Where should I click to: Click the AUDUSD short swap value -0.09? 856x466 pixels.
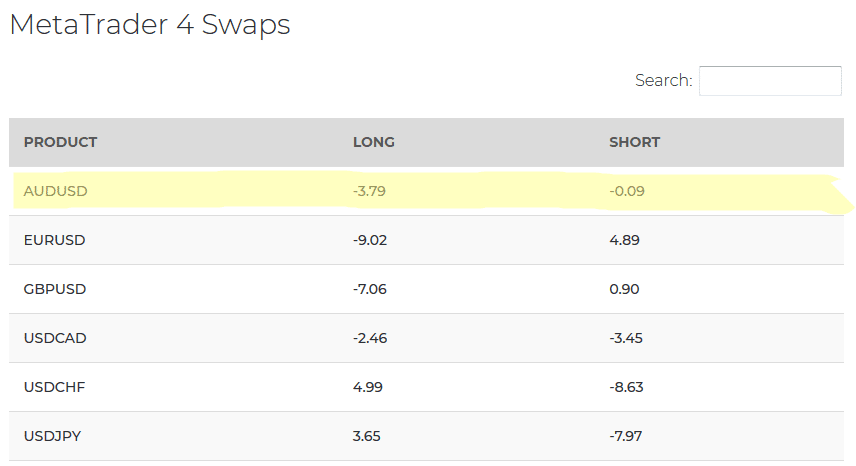(627, 191)
